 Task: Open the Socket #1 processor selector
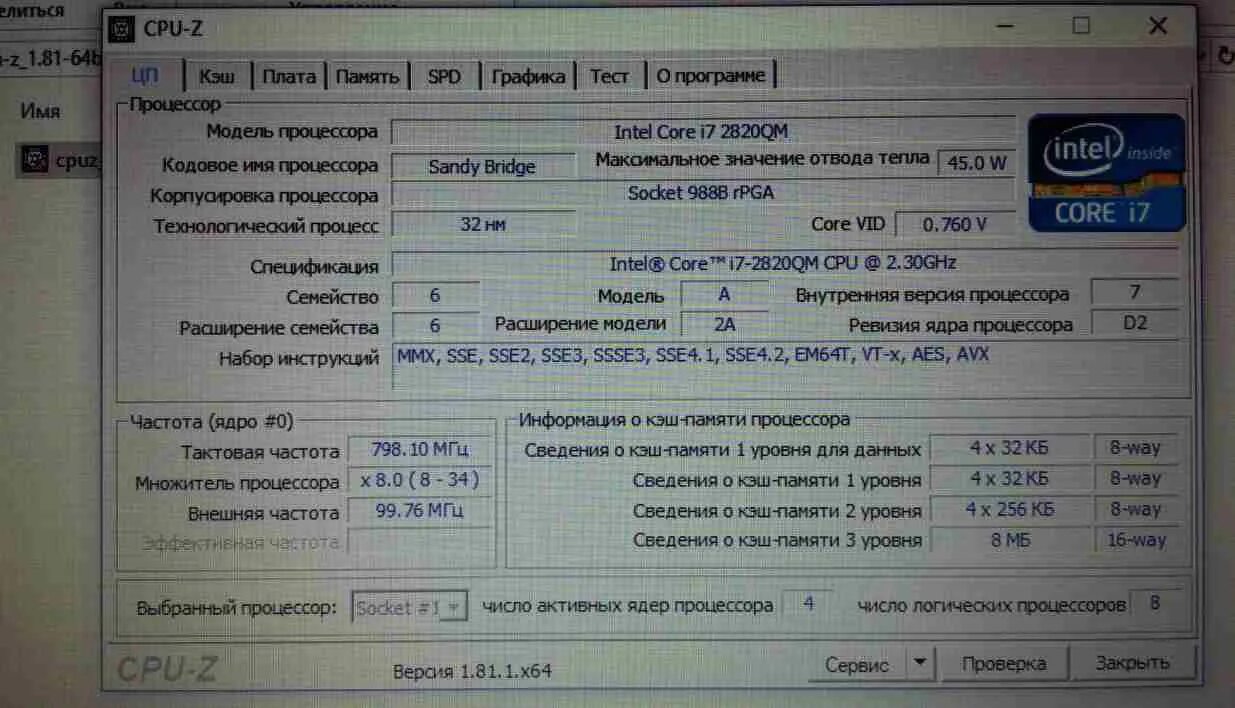[x=409, y=606]
